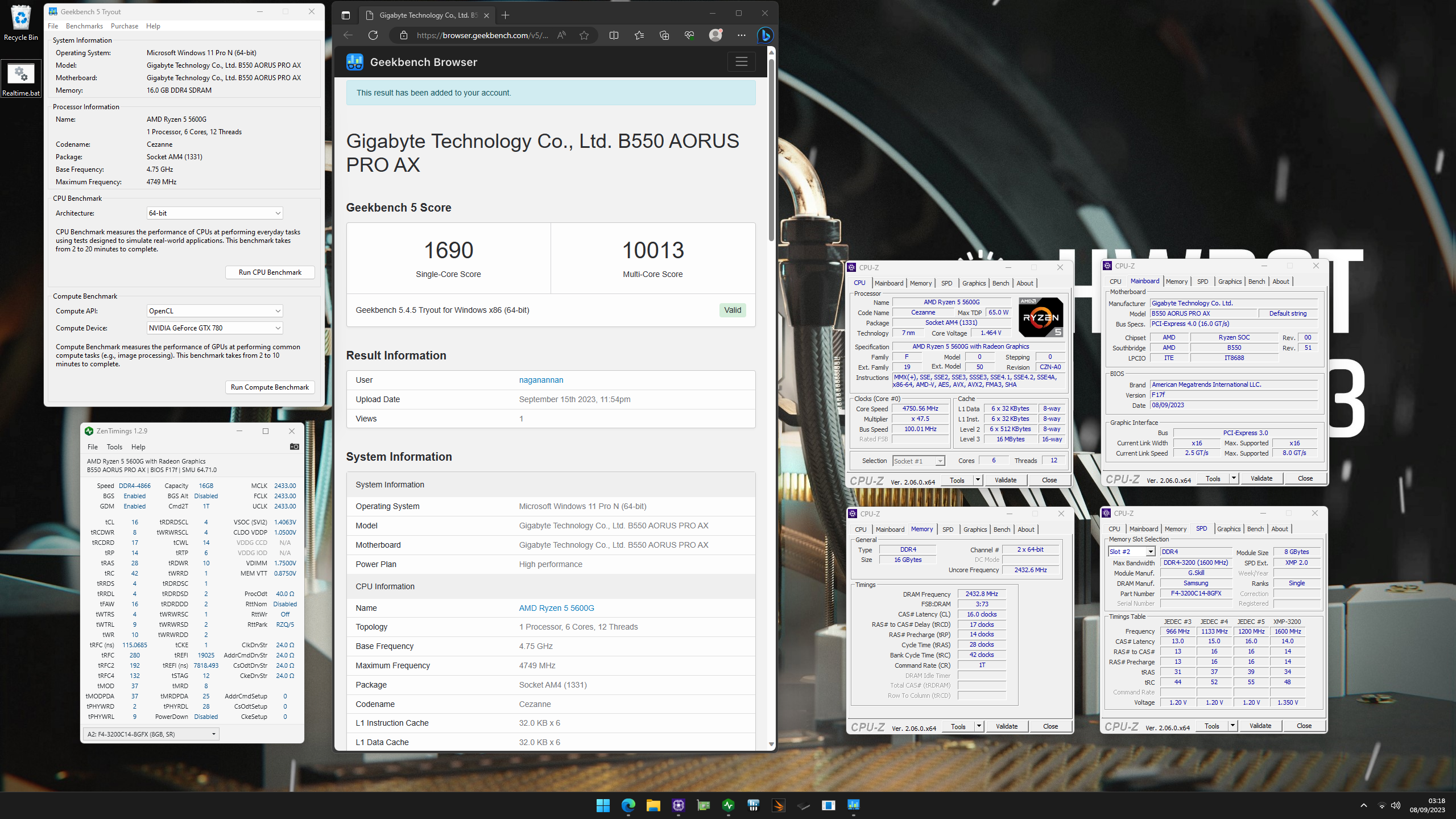Click Validate in CPU-Z CPU window

1006,481
